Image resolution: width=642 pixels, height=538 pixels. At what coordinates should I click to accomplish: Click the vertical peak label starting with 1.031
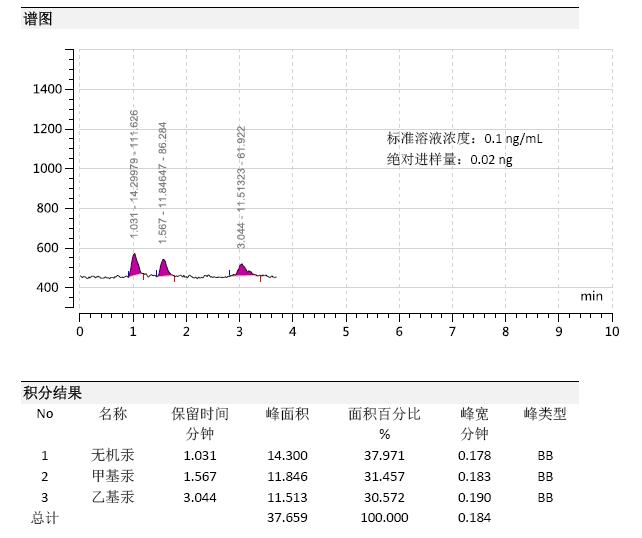click(x=134, y=173)
